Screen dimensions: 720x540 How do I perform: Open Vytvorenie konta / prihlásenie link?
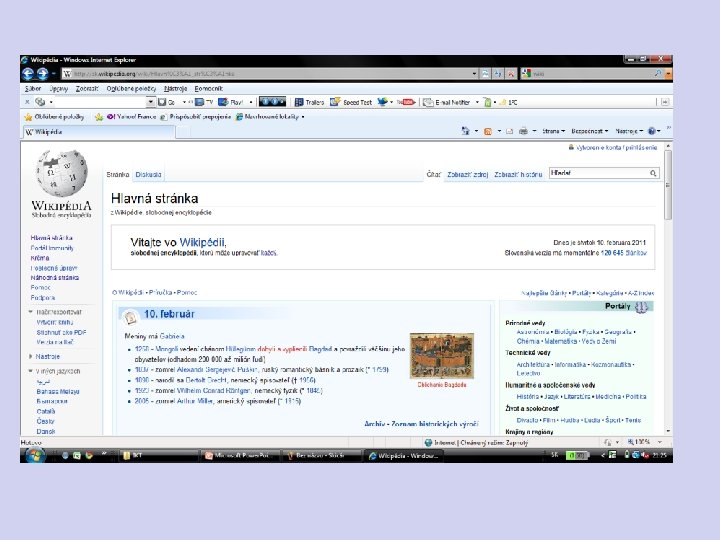pyautogui.click(x=616, y=147)
